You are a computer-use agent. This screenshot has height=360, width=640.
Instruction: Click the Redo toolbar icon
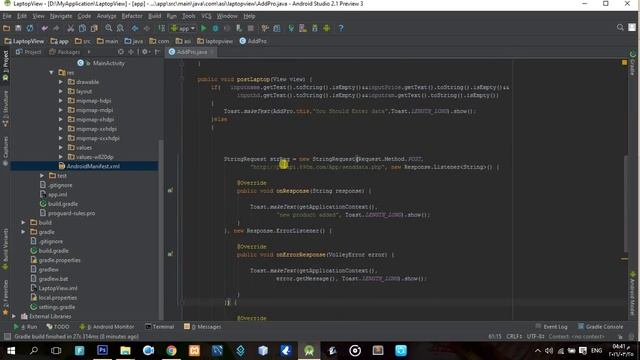56,28
